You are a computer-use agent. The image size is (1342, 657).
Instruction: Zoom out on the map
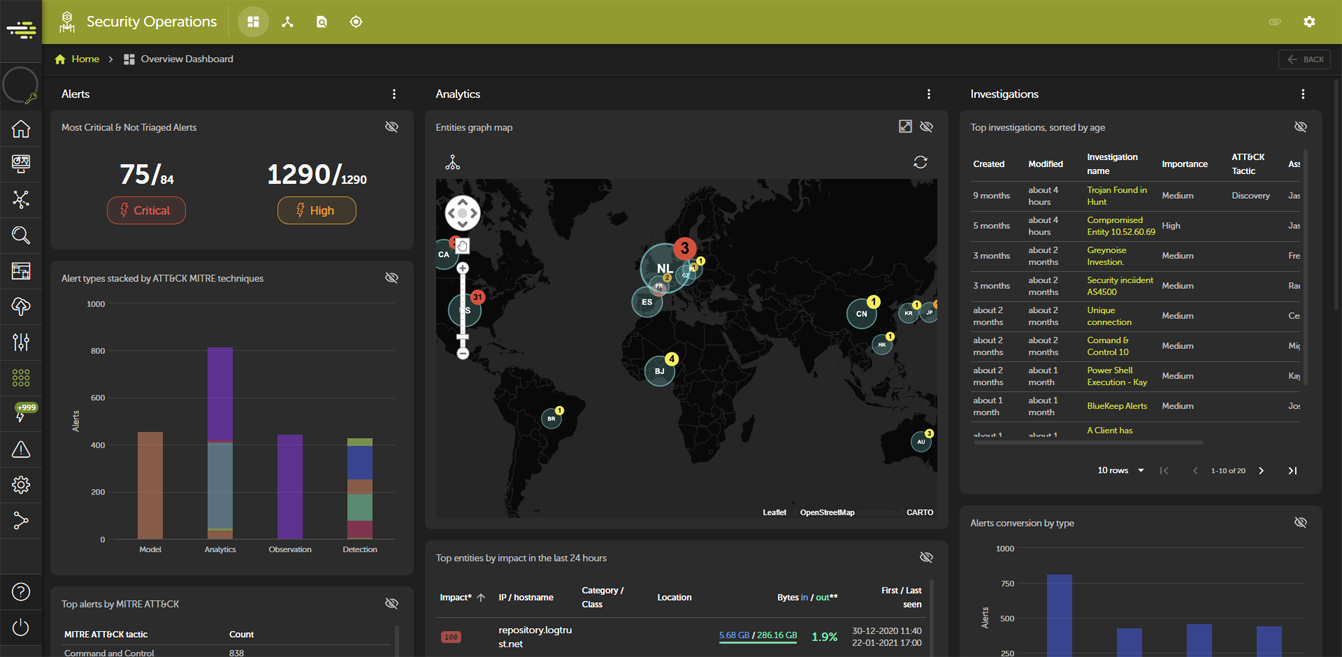click(463, 353)
